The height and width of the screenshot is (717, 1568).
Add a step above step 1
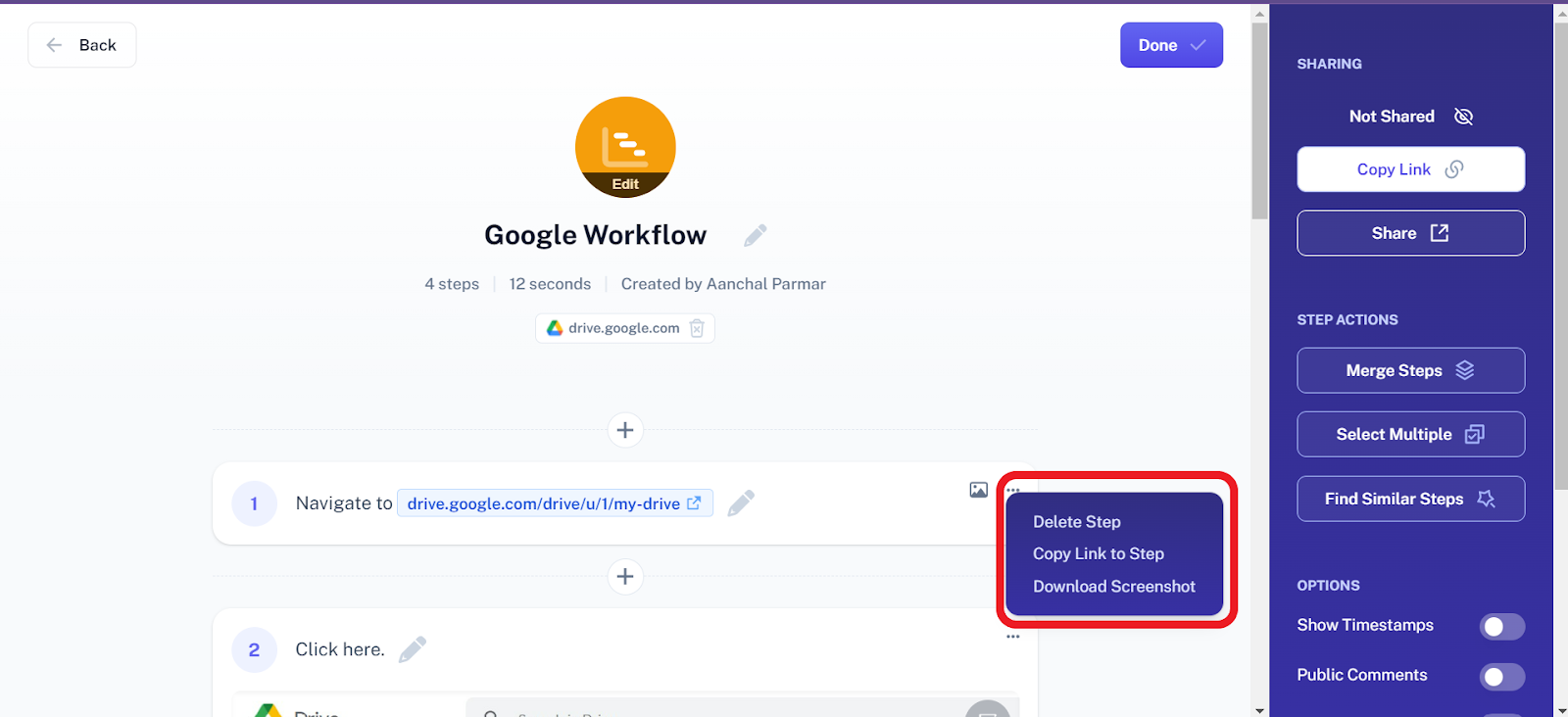[625, 430]
